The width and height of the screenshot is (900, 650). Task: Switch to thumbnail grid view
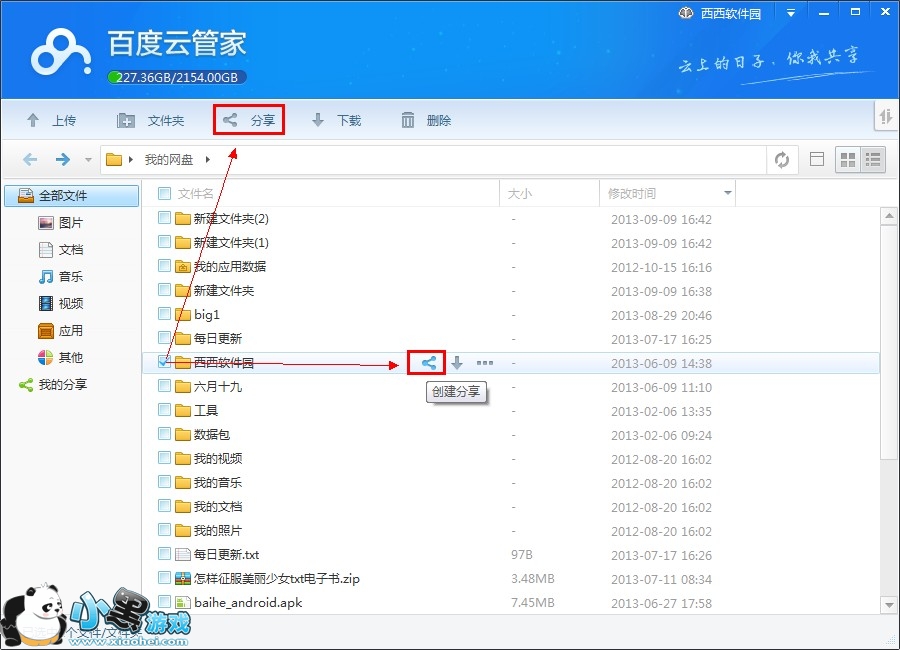click(847, 160)
